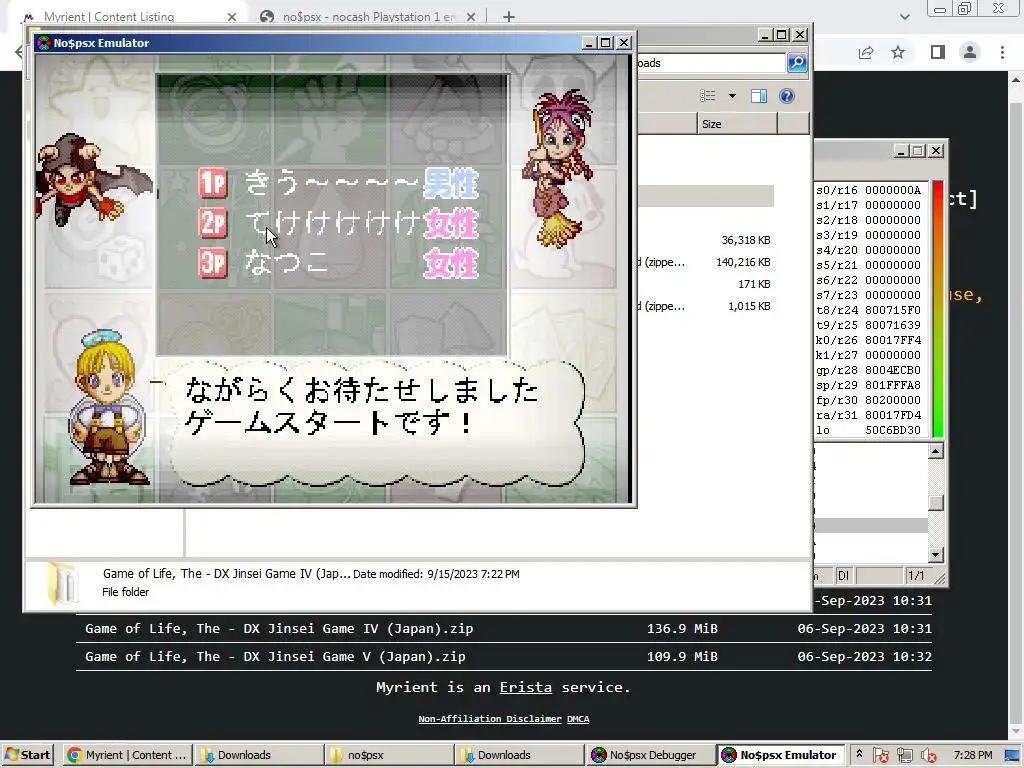Viewport: 1024px width, 768px height.
Task: Click the 2P player badge in game
Action: pyautogui.click(x=213, y=223)
